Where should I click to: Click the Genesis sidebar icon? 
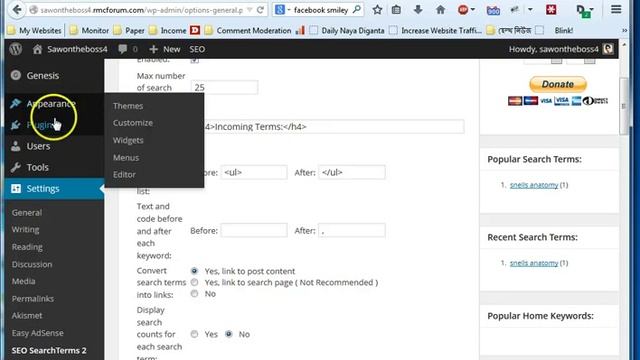pos(16,75)
